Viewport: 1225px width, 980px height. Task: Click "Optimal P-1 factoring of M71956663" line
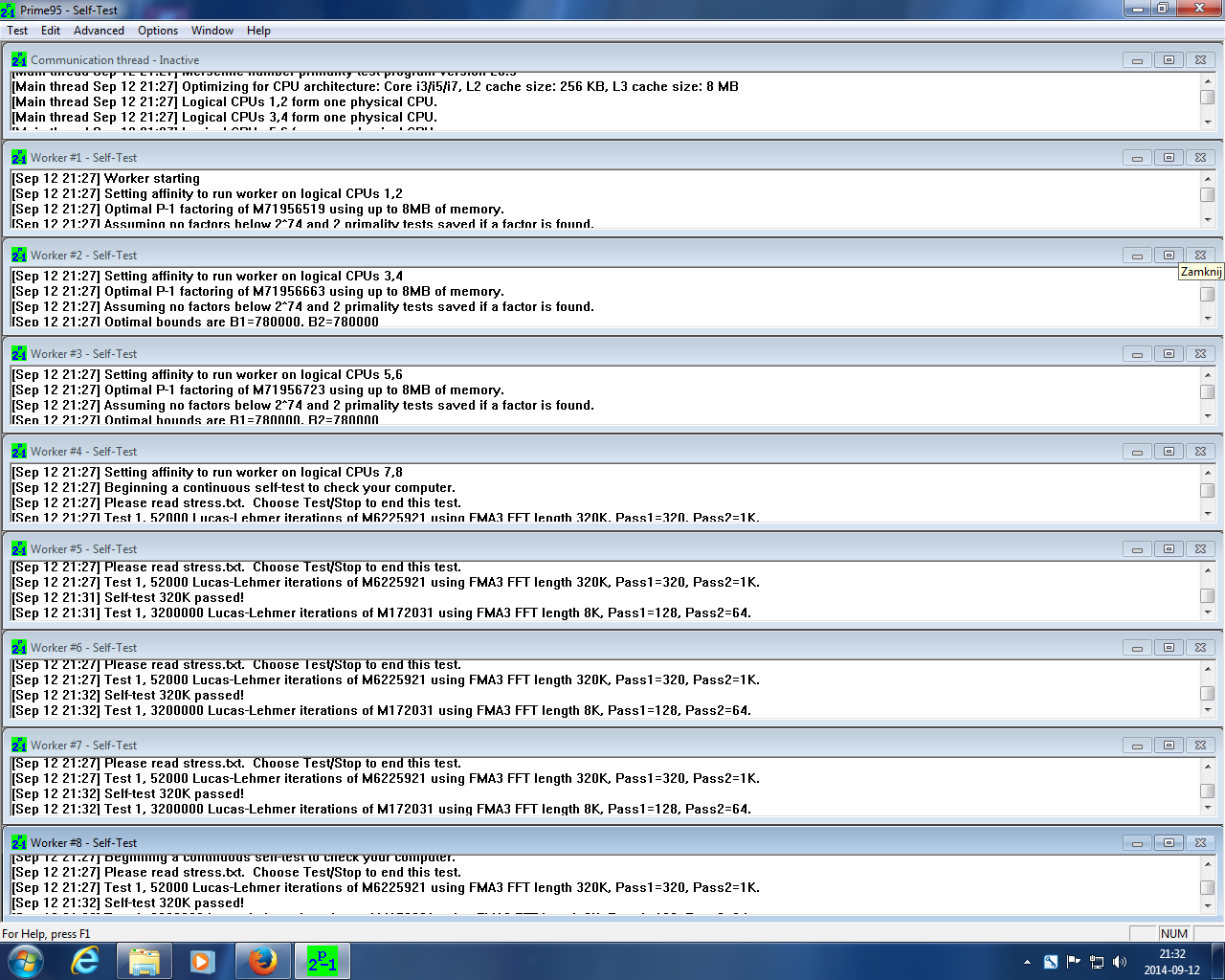click(257, 291)
